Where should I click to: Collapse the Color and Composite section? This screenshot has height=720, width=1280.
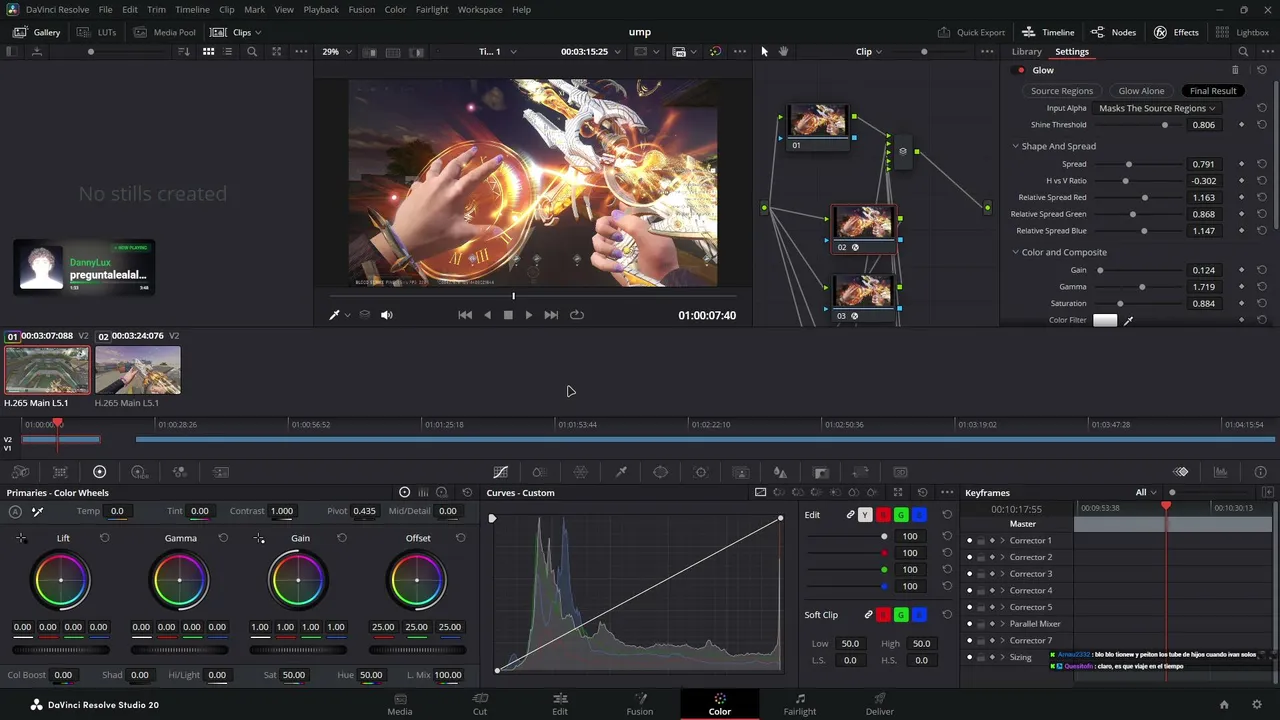pos(1016,252)
